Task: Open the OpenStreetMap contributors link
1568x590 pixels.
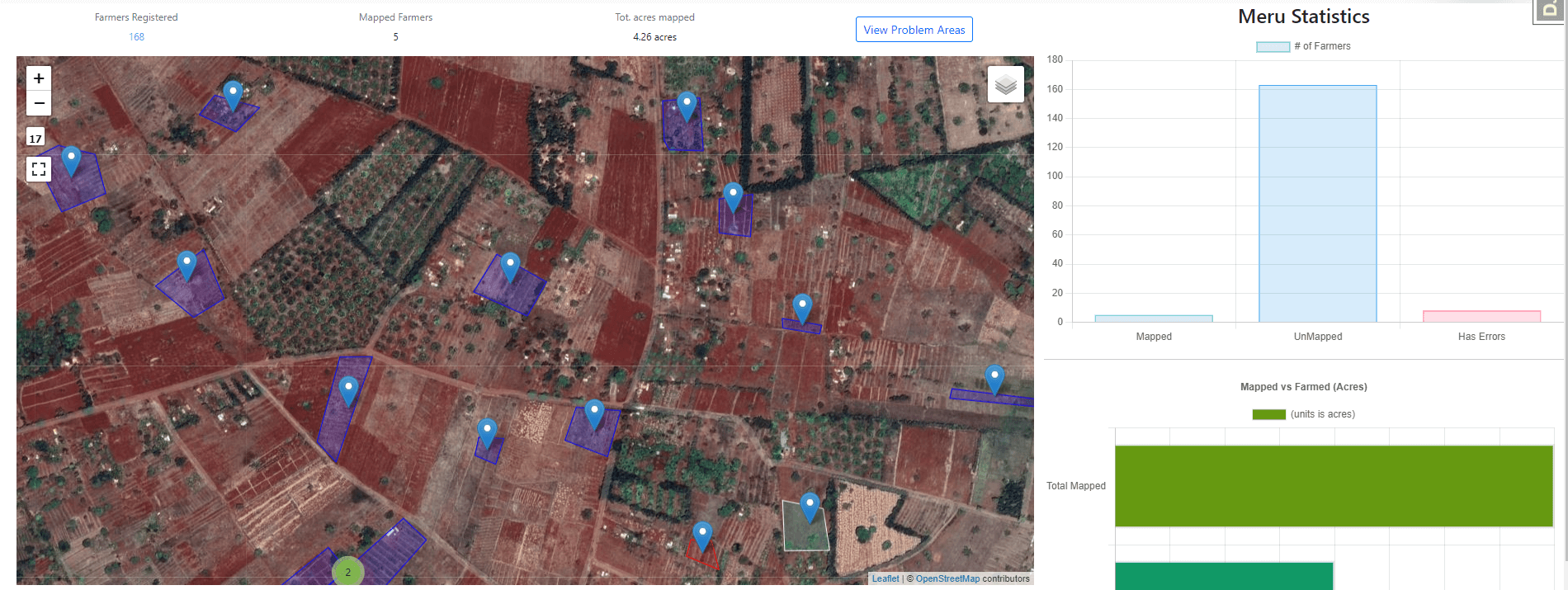Action: 947,578
